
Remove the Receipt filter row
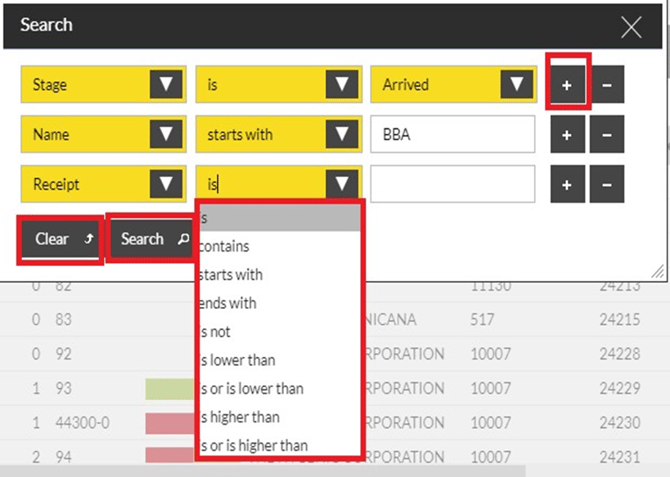[607, 184]
